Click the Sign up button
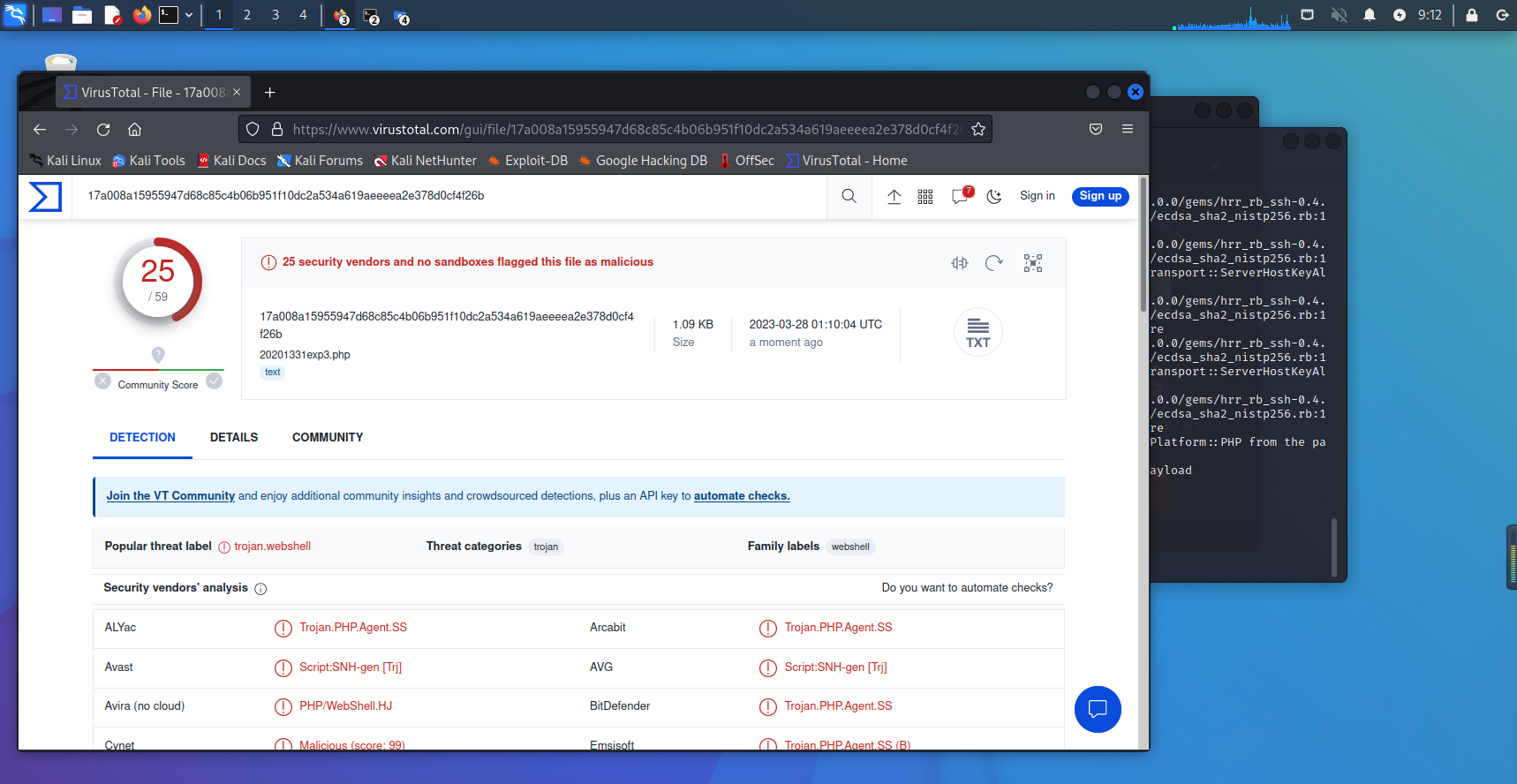Screen dimensions: 1517x784 pos(1100,196)
